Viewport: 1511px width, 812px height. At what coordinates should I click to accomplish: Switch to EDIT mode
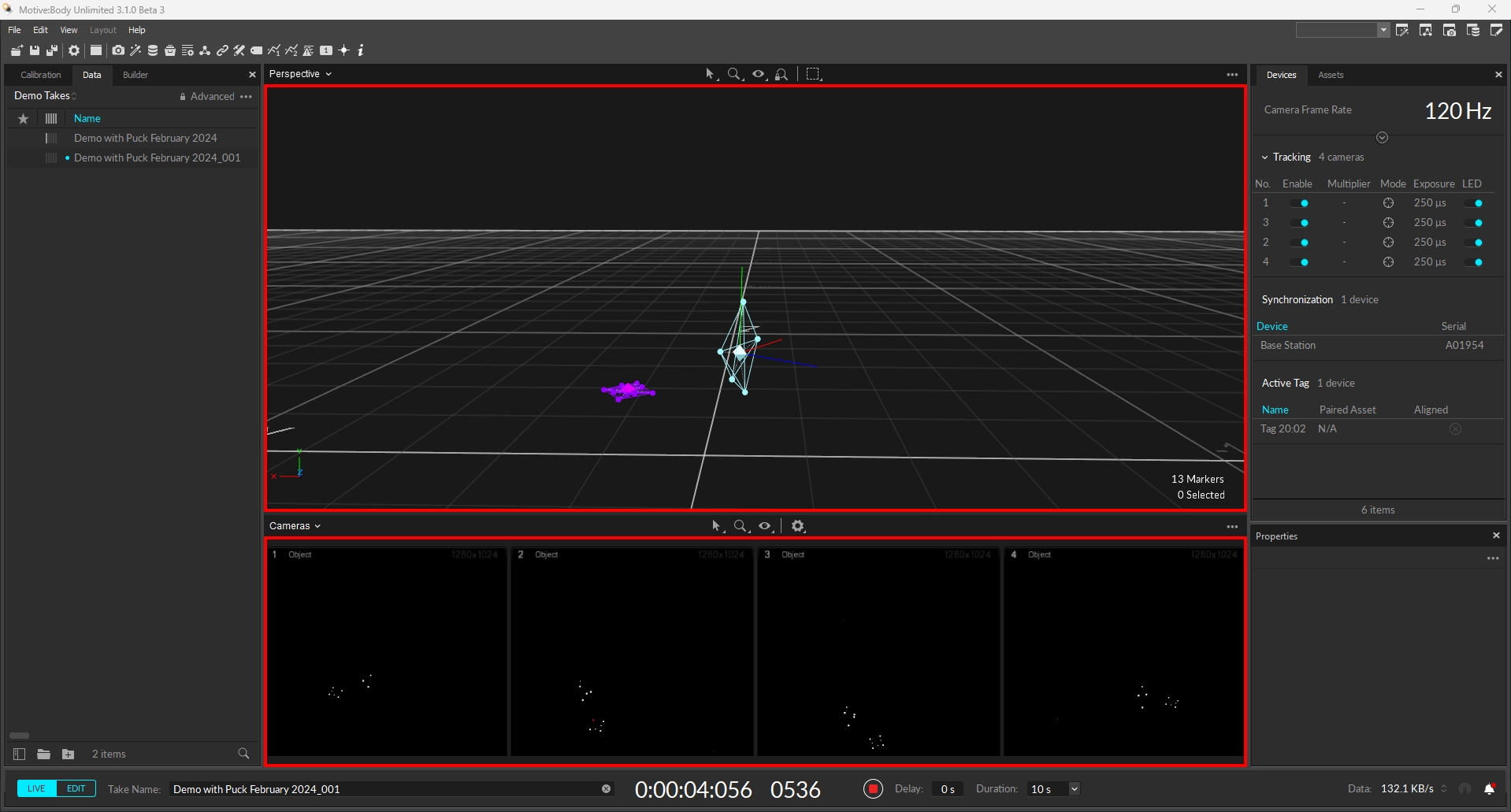pyautogui.click(x=76, y=788)
